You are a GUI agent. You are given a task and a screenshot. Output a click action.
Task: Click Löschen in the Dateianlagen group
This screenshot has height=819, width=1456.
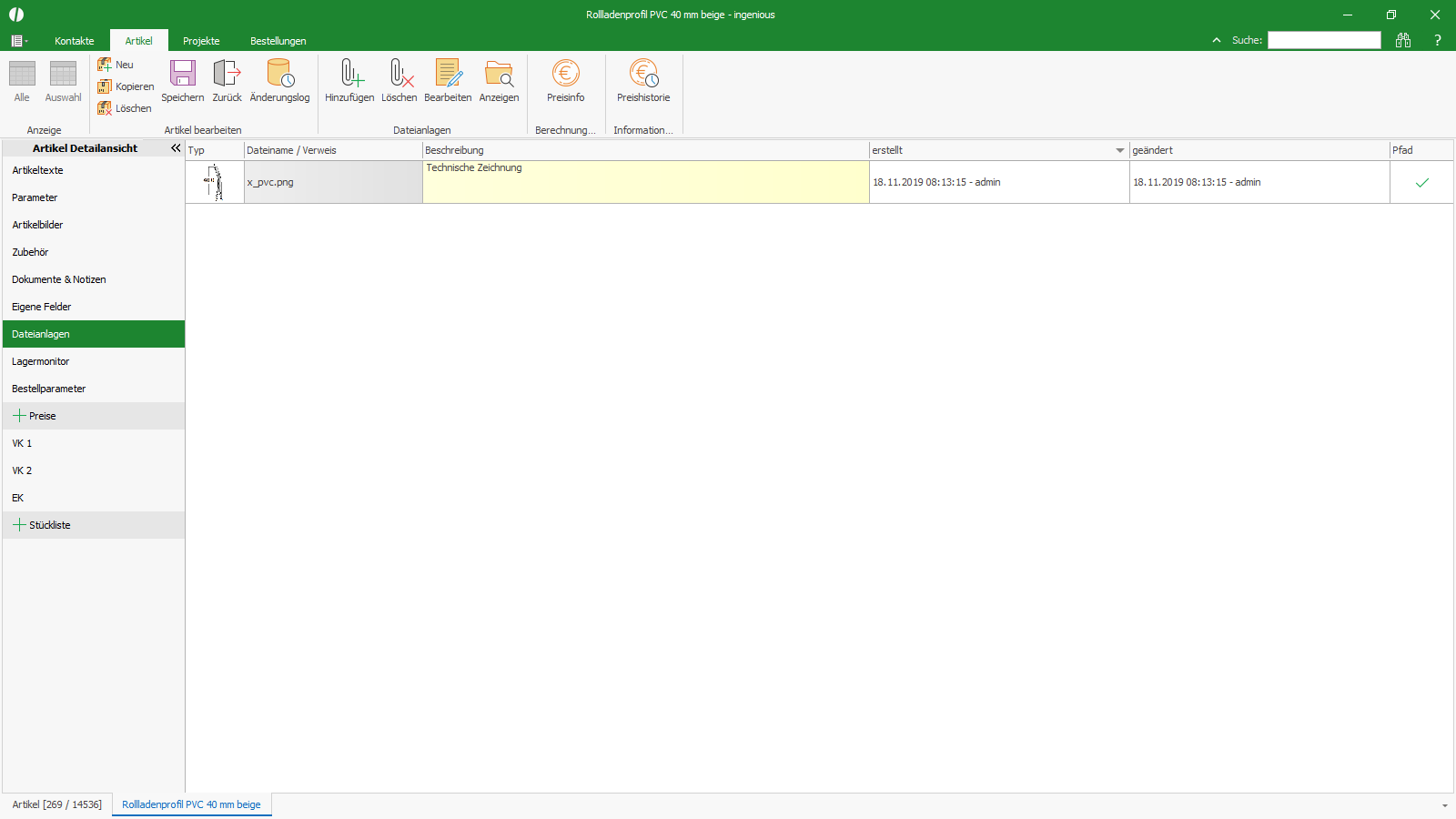tap(399, 80)
